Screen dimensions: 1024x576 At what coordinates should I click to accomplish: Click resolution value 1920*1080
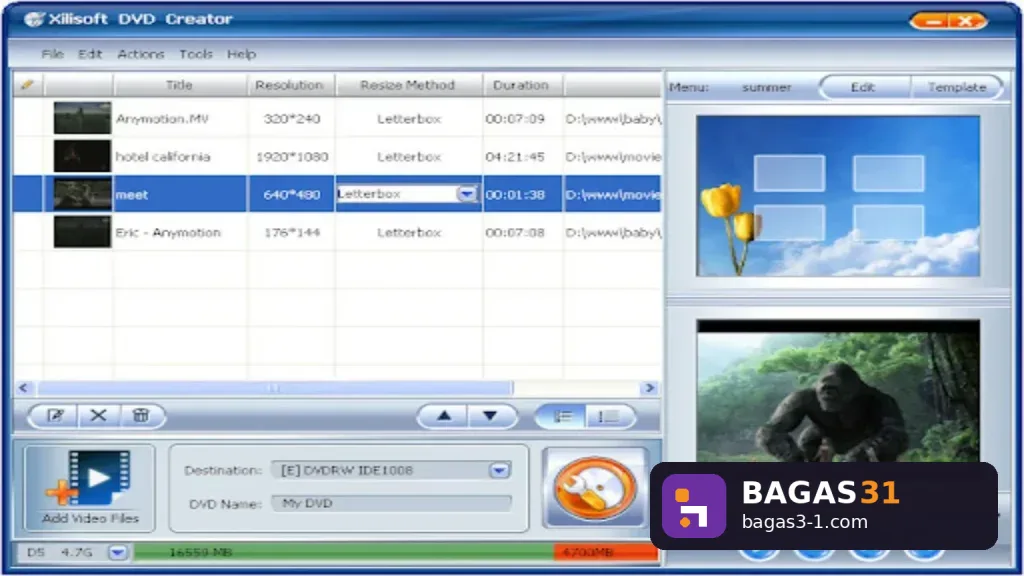coord(292,157)
